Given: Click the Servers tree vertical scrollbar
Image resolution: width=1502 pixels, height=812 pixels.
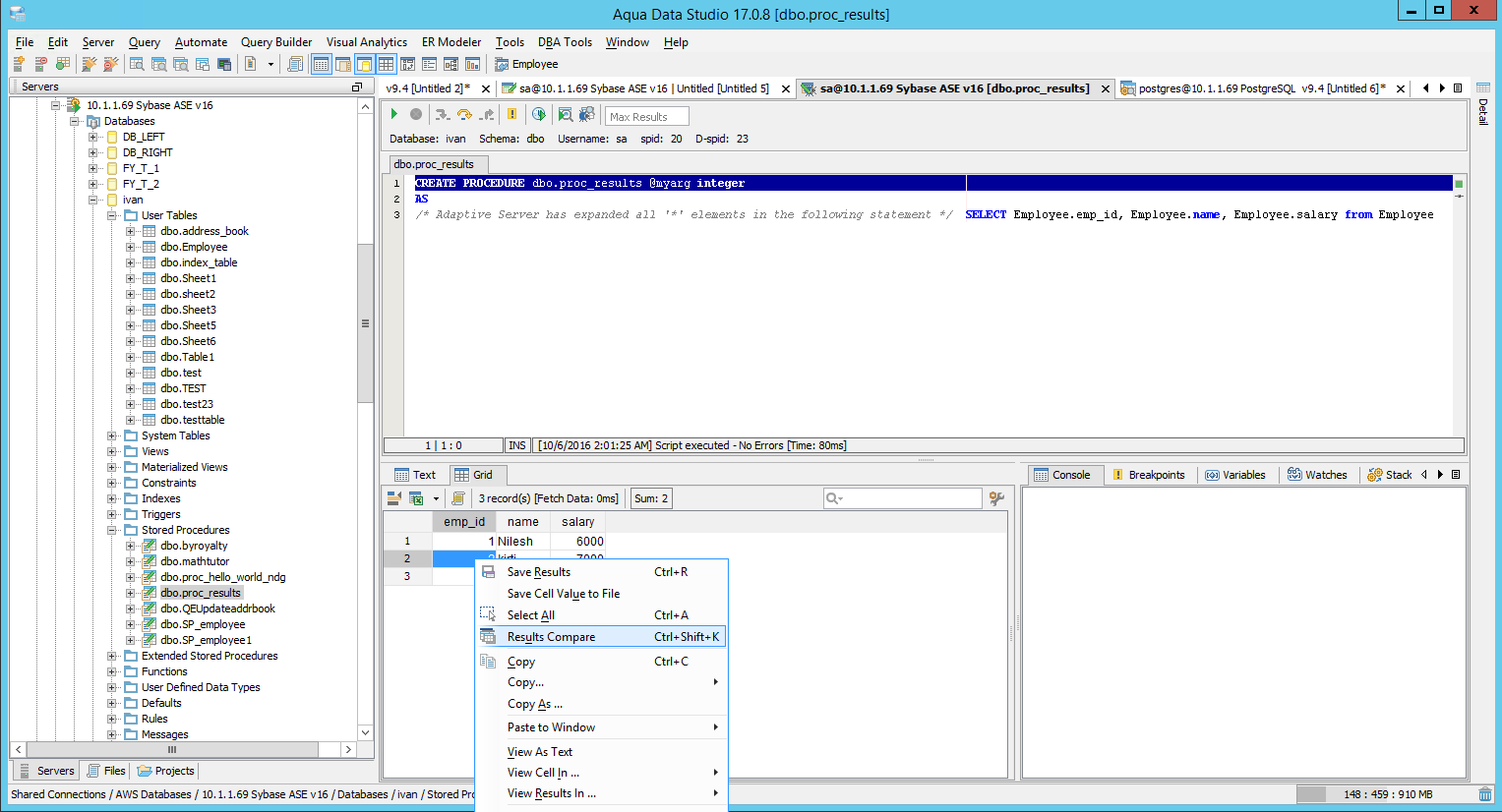Looking at the screenshot, I should pos(365,324).
